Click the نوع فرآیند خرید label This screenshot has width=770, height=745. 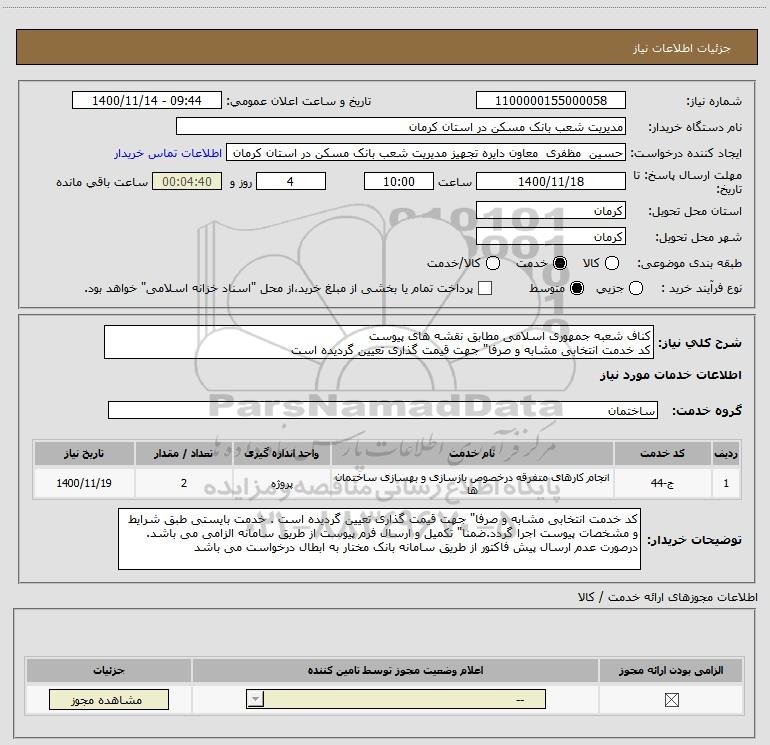(x=701, y=288)
